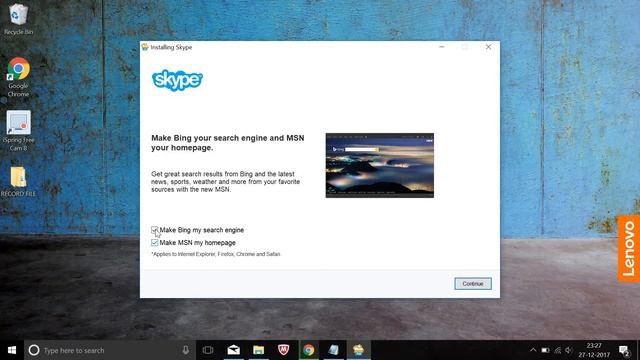Click the Cortana circle icon
The height and width of the screenshot is (360, 640).
(x=34, y=350)
